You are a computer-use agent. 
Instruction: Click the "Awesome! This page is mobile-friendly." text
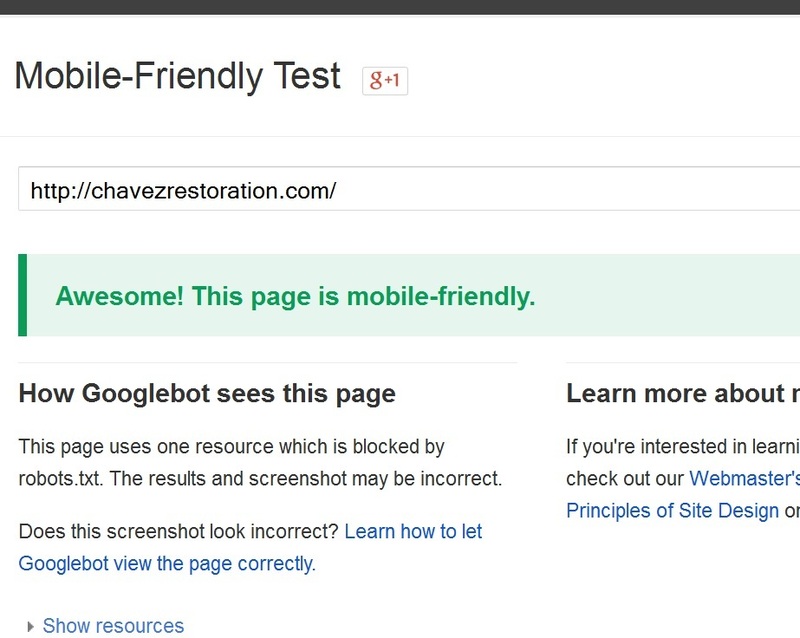pyautogui.click(x=297, y=296)
